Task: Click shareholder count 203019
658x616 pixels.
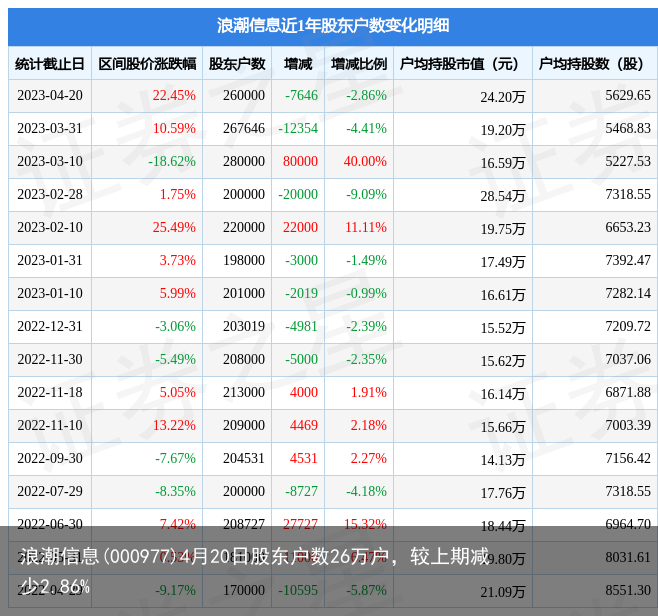Action: tap(244, 326)
